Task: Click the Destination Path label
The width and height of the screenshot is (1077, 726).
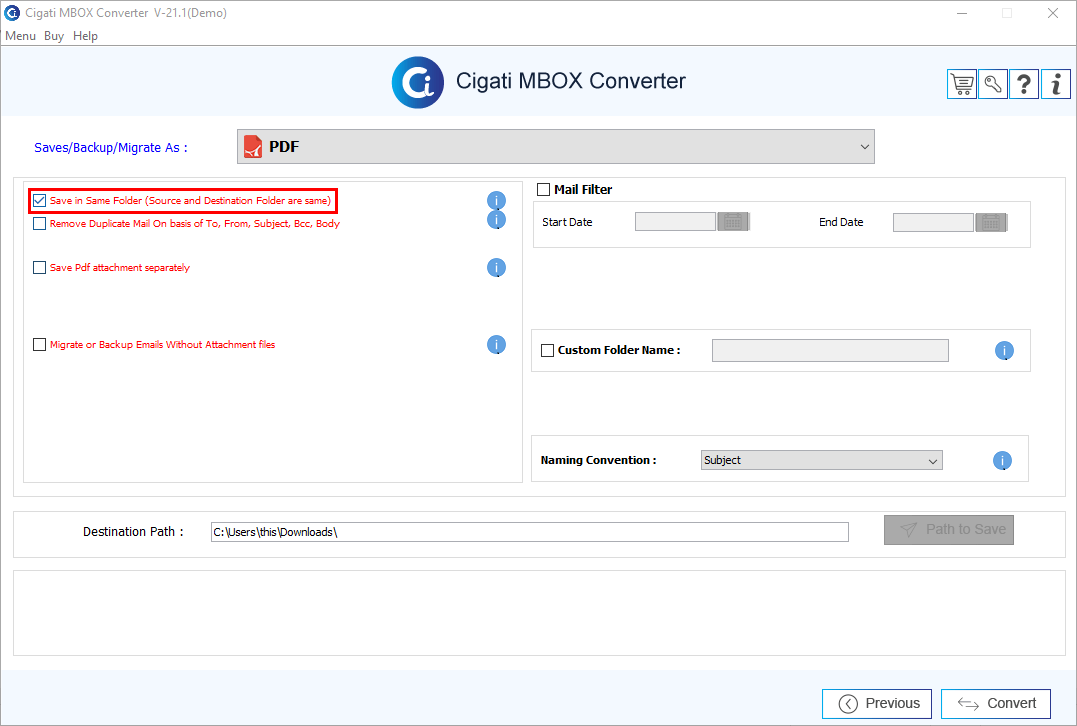Action: pos(133,532)
